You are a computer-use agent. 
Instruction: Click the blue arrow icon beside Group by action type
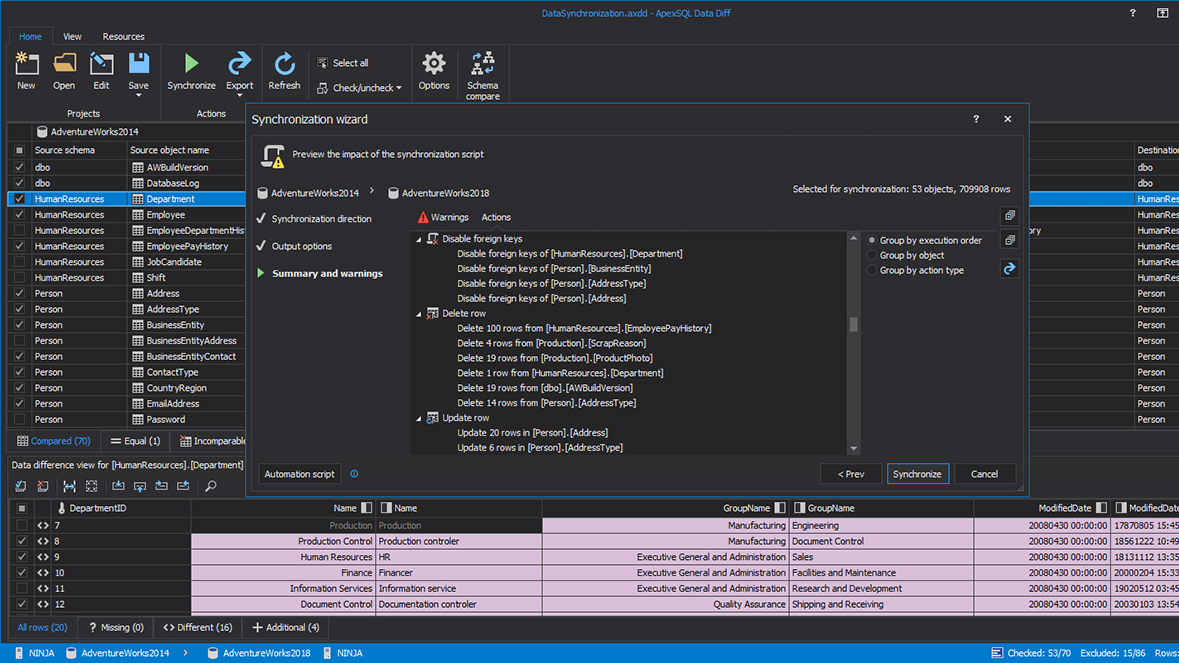pyautogui.click(x=1010, y=268)
